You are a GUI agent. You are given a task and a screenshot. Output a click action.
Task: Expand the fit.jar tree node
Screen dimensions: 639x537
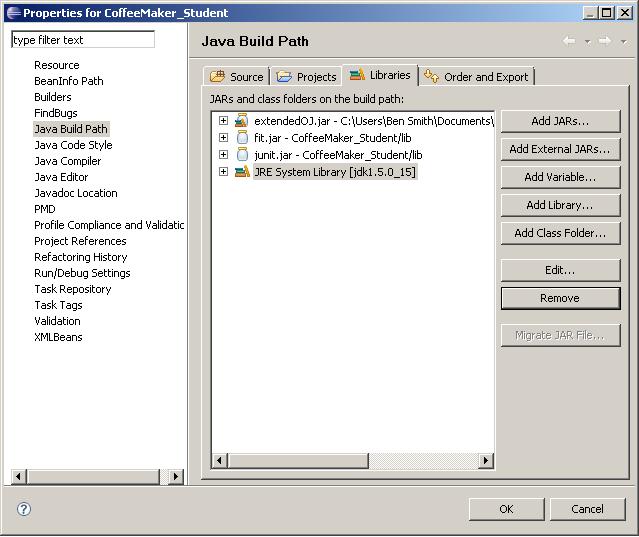point(223,138)
